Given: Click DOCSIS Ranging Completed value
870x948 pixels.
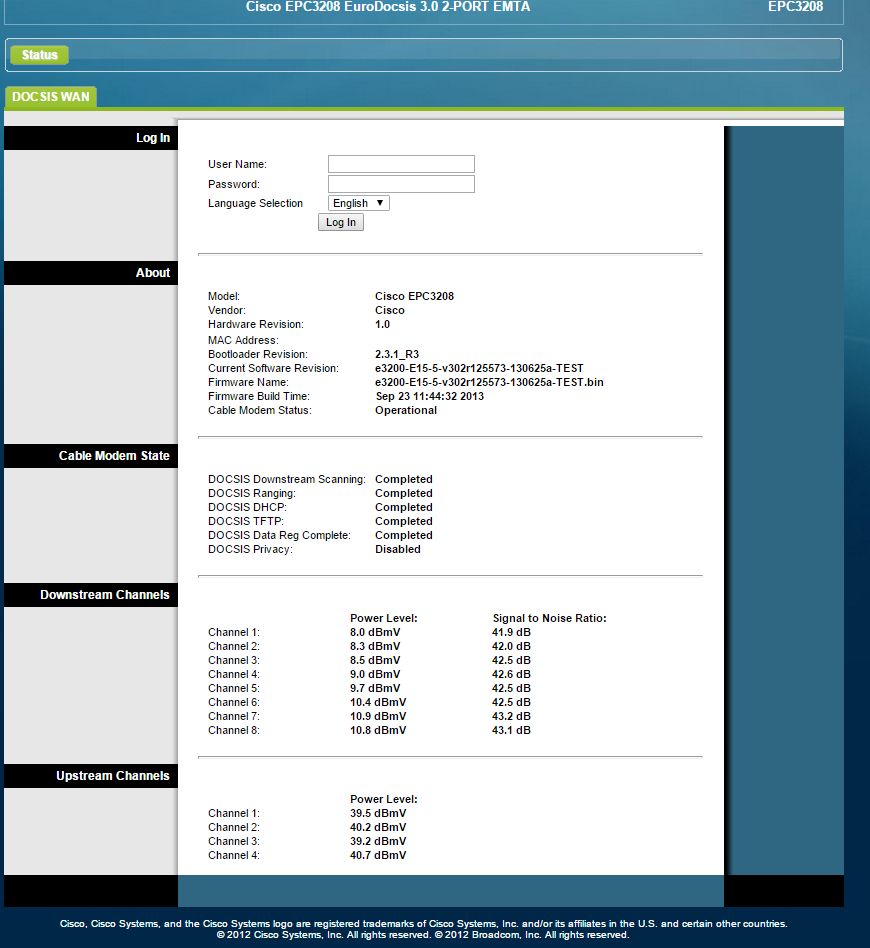Looking at the screenshot, I should pyautogui.click(x=403, y=493).
